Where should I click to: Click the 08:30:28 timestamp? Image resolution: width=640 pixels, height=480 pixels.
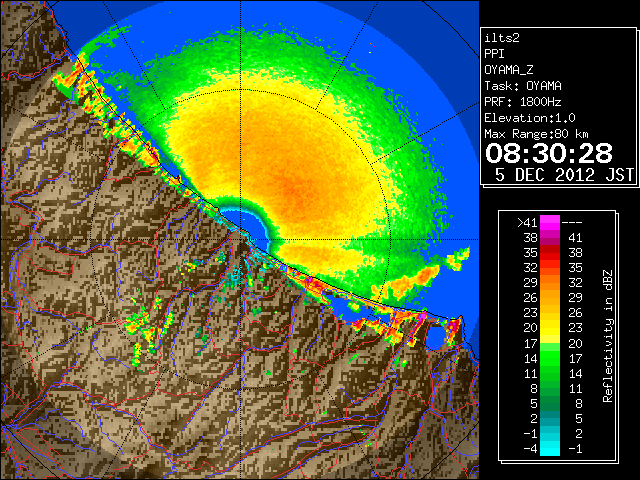pyautogui.click(x=549, y=153)
